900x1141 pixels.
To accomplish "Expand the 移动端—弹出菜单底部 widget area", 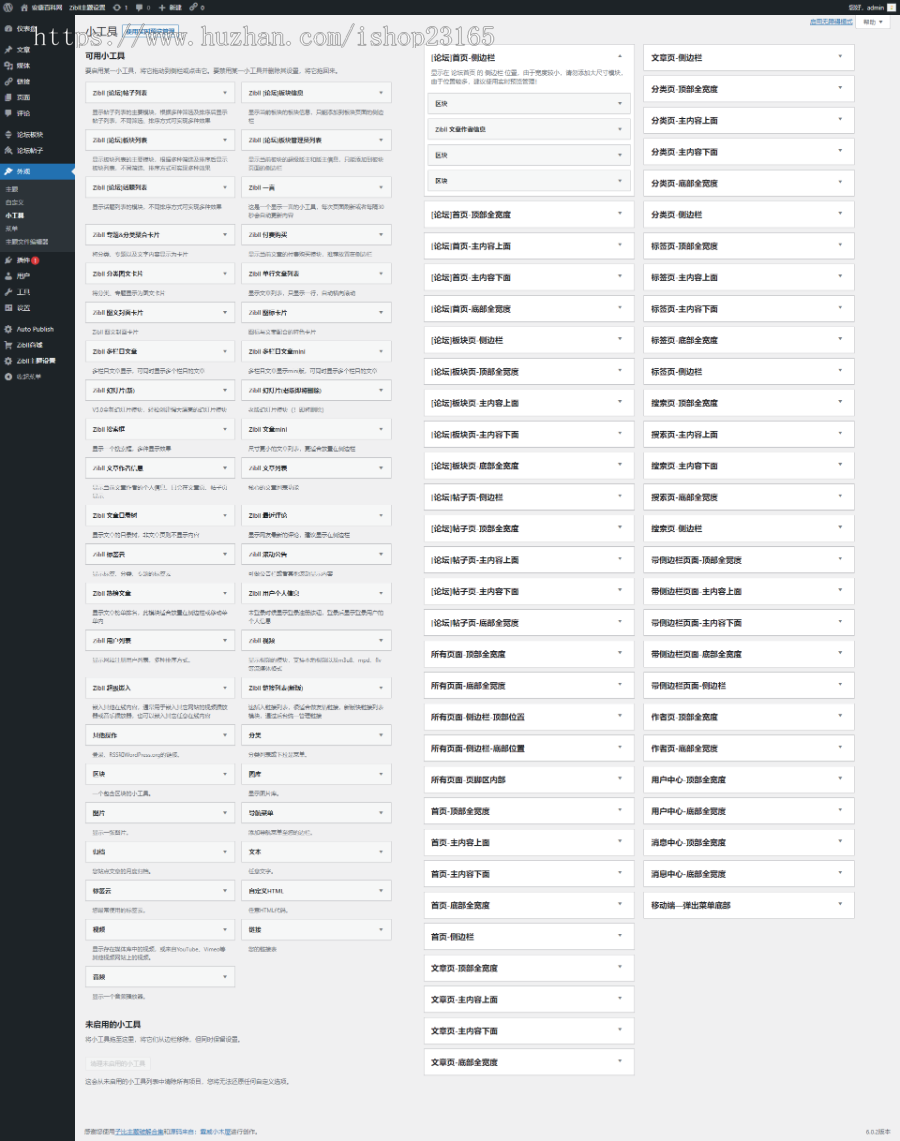I will pyautogui.click(x=840, y=905).
